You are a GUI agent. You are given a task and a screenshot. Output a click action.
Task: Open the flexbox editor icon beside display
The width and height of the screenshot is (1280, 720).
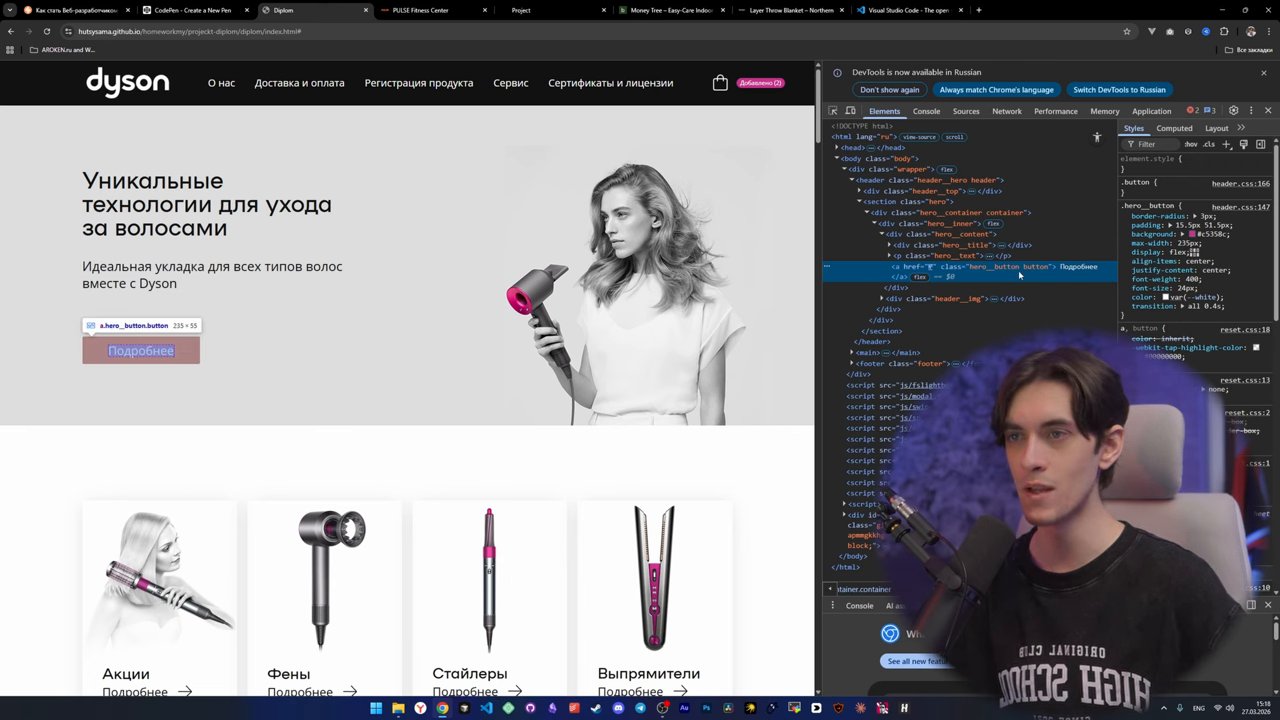(1194, 253)
